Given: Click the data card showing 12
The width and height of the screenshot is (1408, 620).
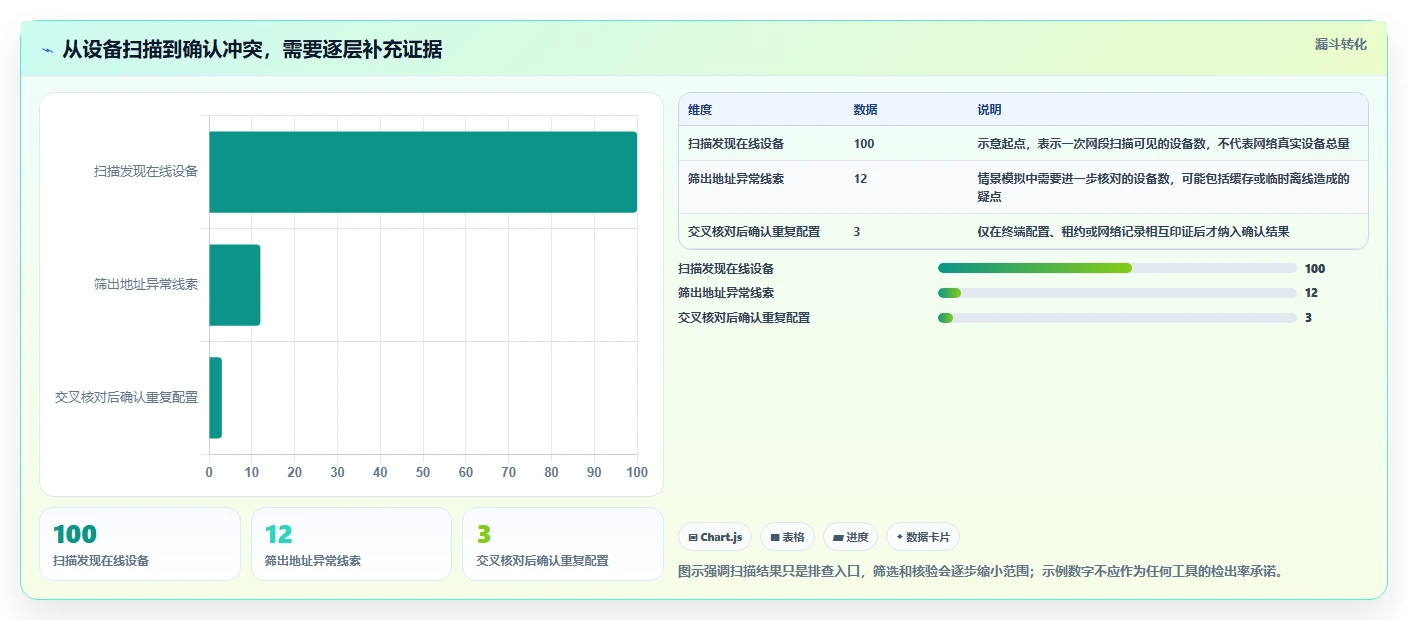Looking at the screenshot, I should [x=352, y=544].
